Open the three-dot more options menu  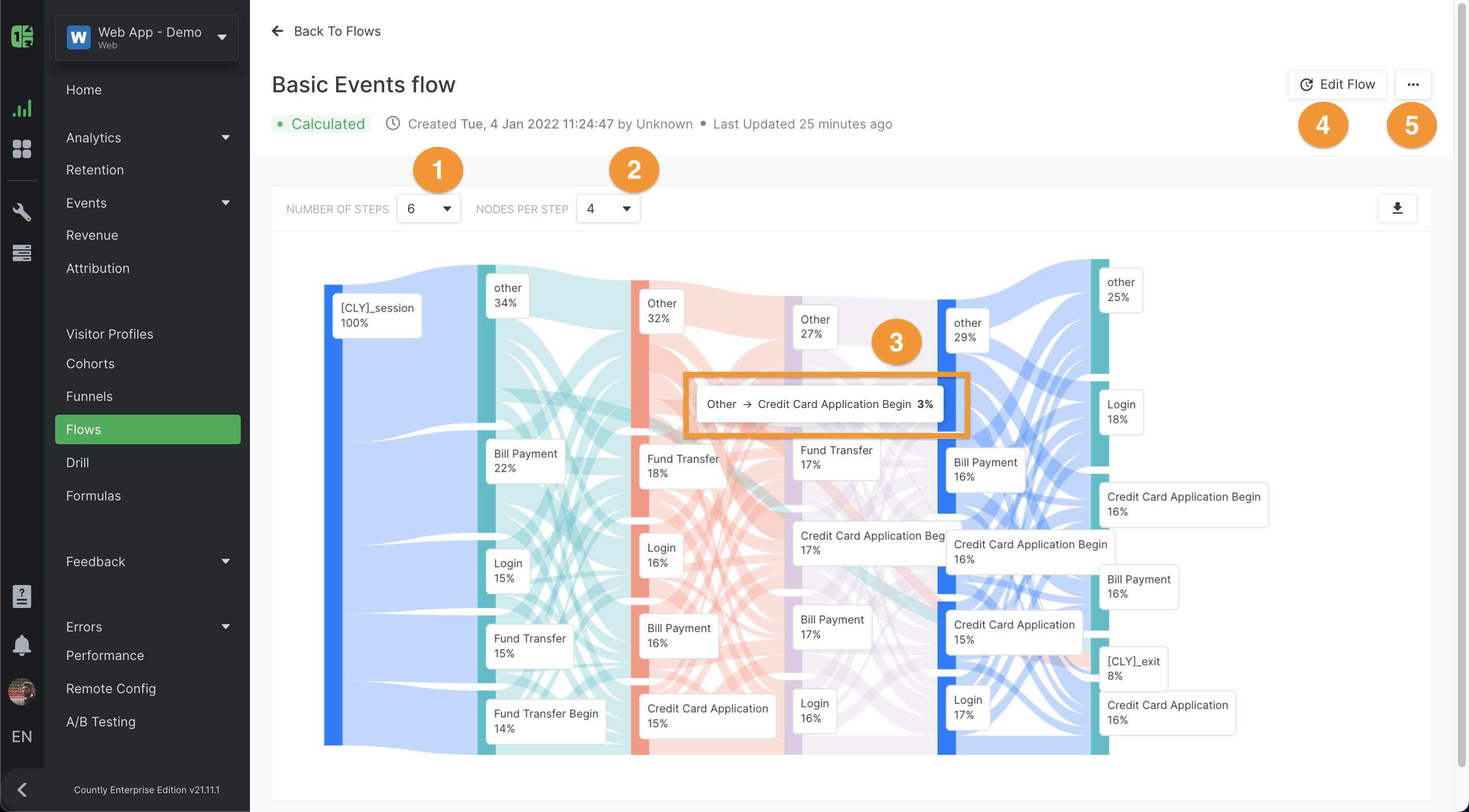pyautogui.click(x=1412, y=84)
